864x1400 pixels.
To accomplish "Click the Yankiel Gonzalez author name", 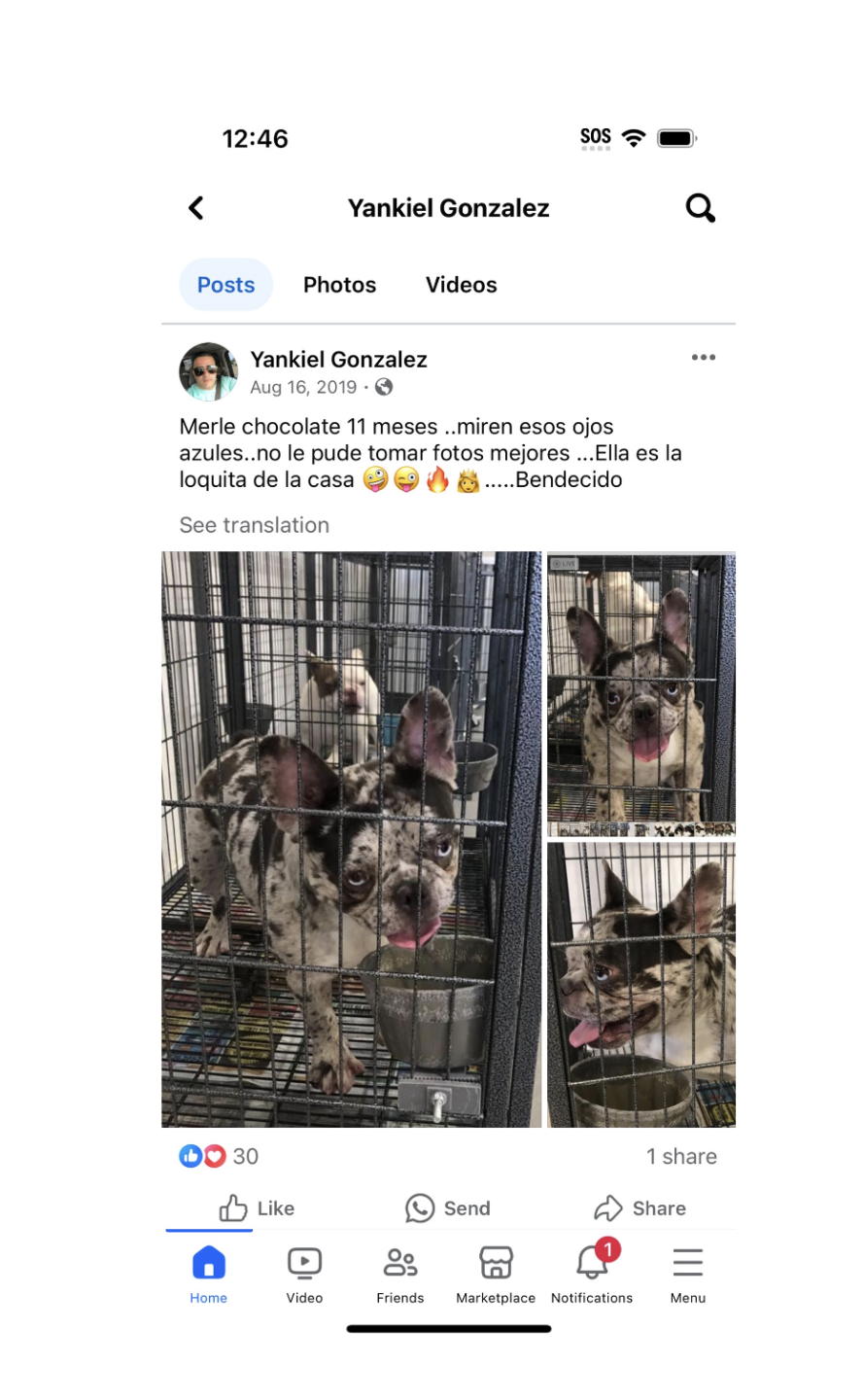I will tap(338, 360).
